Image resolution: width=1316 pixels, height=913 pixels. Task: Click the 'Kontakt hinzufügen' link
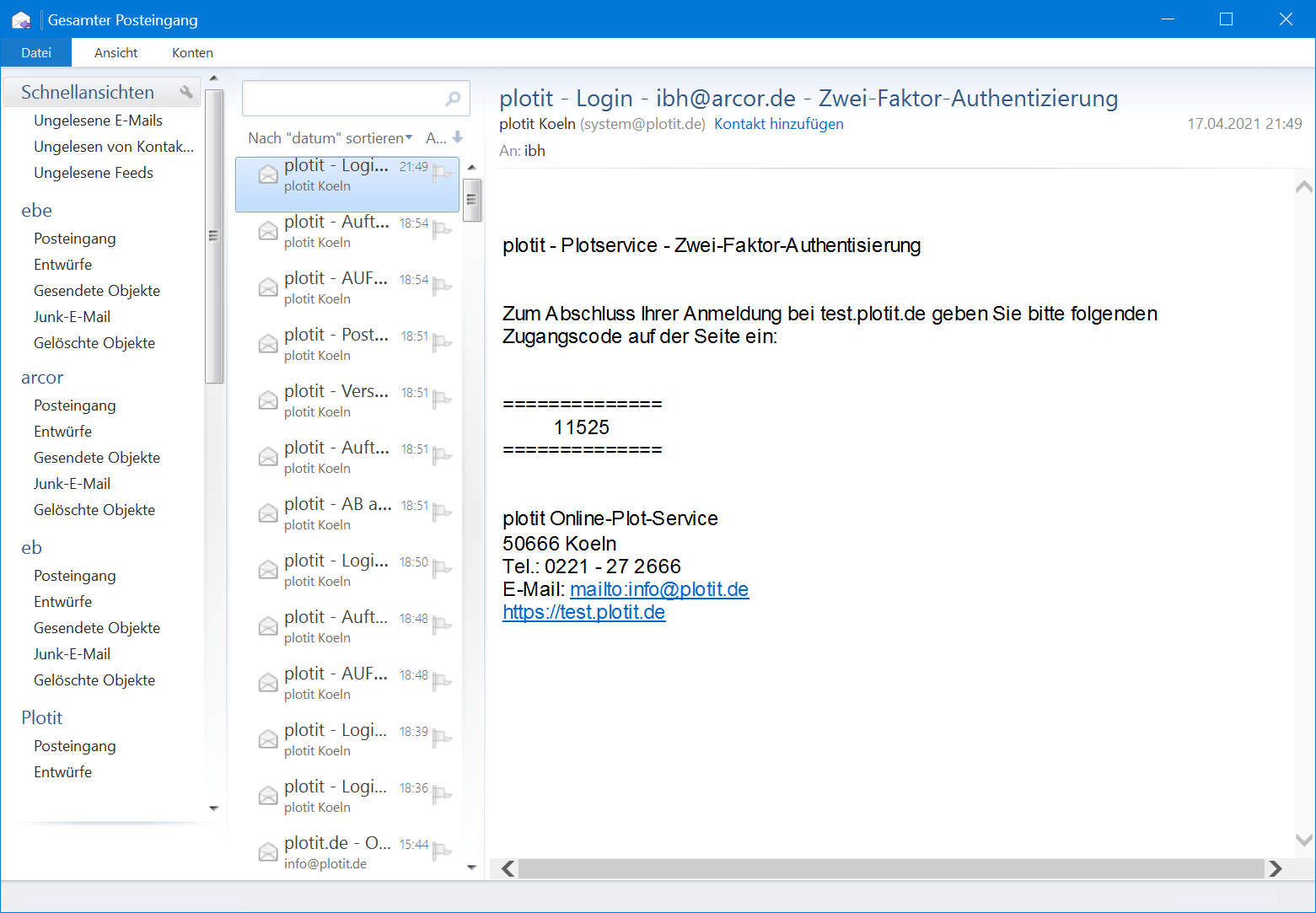(778, 124)
